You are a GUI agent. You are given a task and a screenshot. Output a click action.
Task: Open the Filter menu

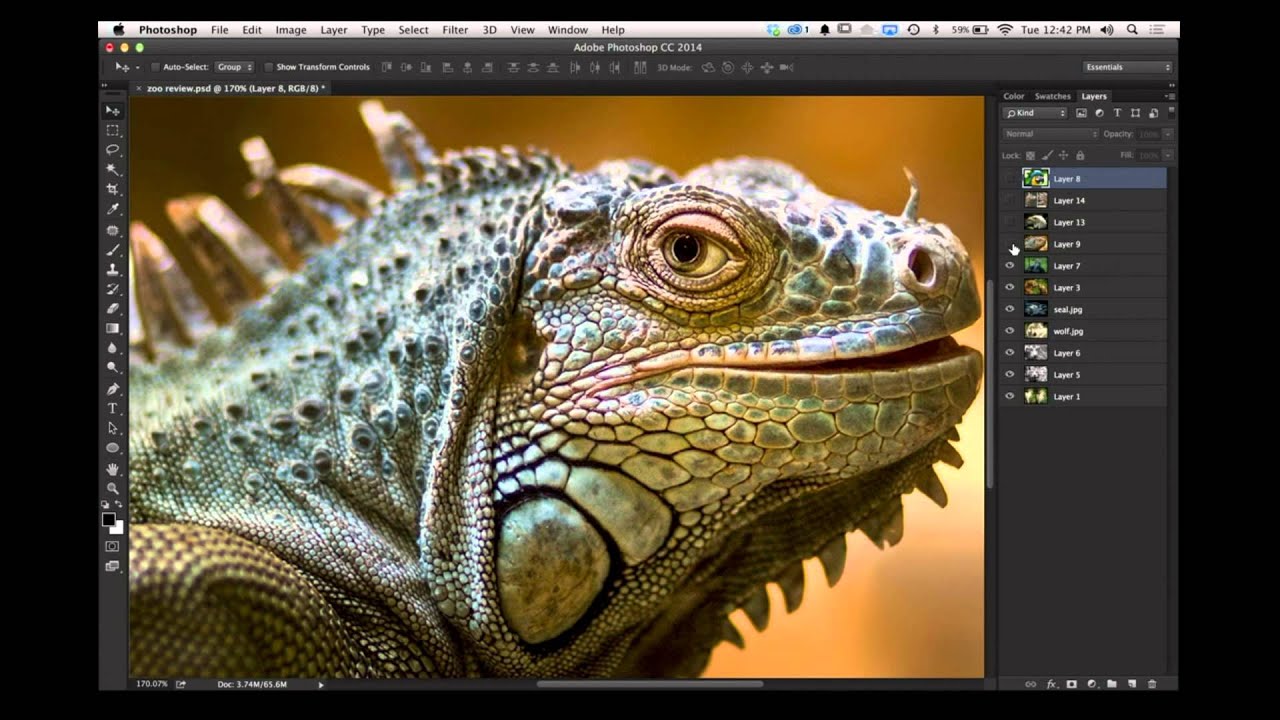[455, 30]
